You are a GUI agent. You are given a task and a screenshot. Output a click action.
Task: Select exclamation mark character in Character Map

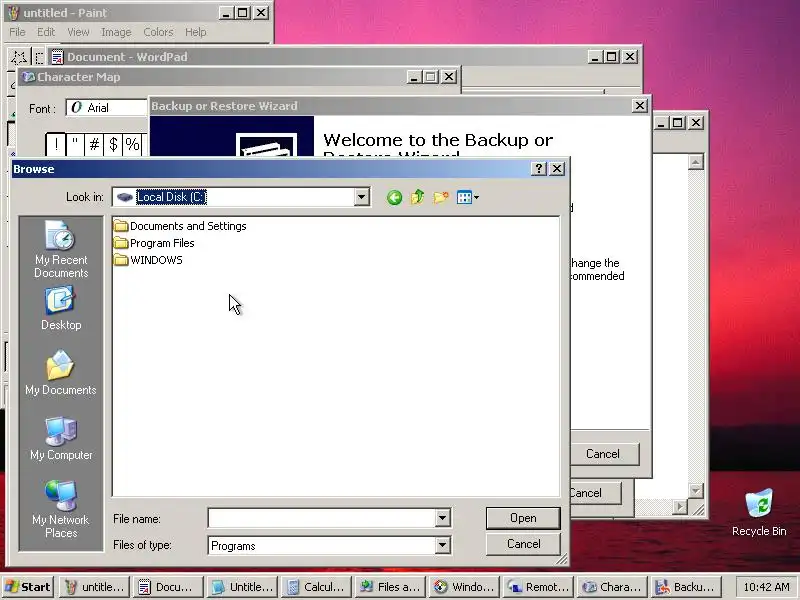click(56, 144)
